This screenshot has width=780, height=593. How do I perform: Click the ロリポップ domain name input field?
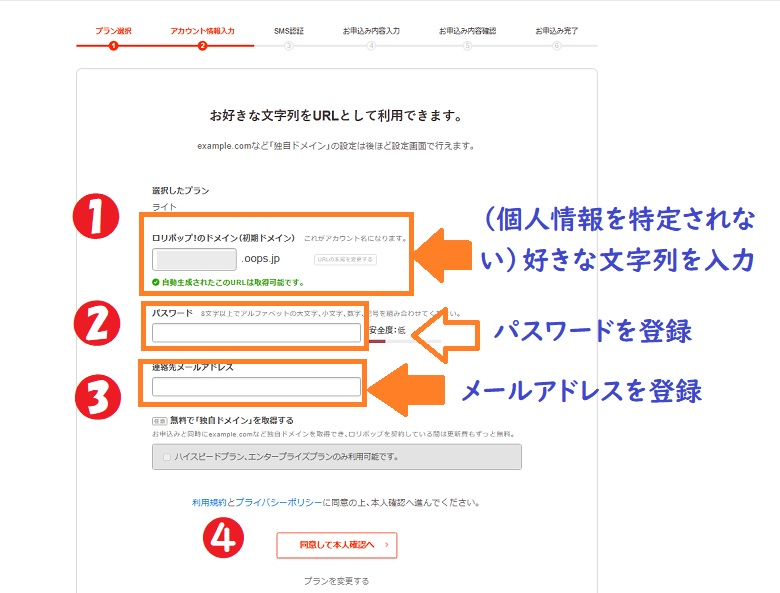pos(194,259)
